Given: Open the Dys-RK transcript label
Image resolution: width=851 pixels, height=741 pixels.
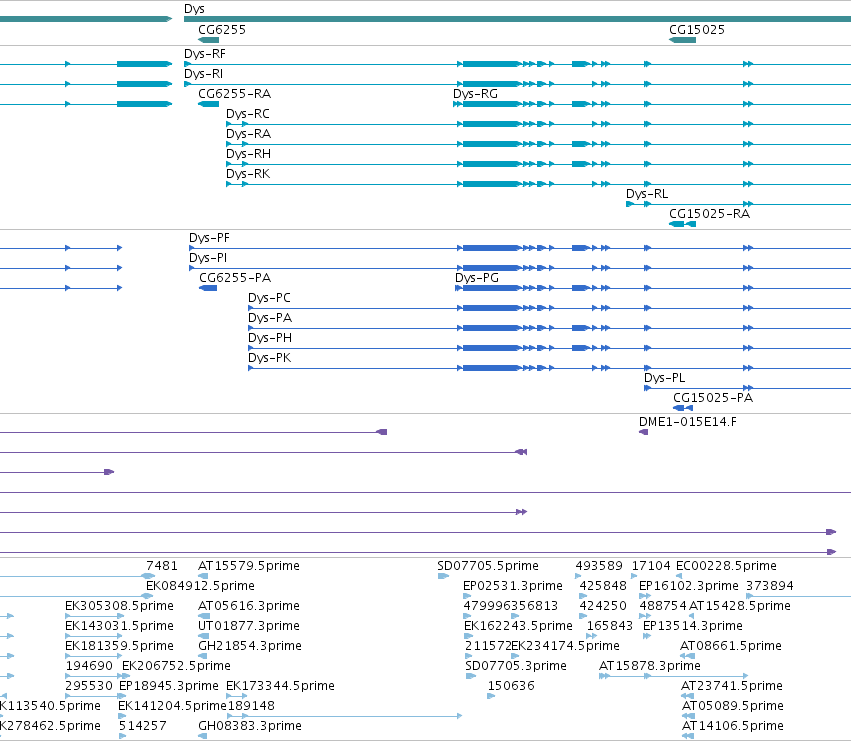Looking at the screenshot, I should tap(248, 174).
